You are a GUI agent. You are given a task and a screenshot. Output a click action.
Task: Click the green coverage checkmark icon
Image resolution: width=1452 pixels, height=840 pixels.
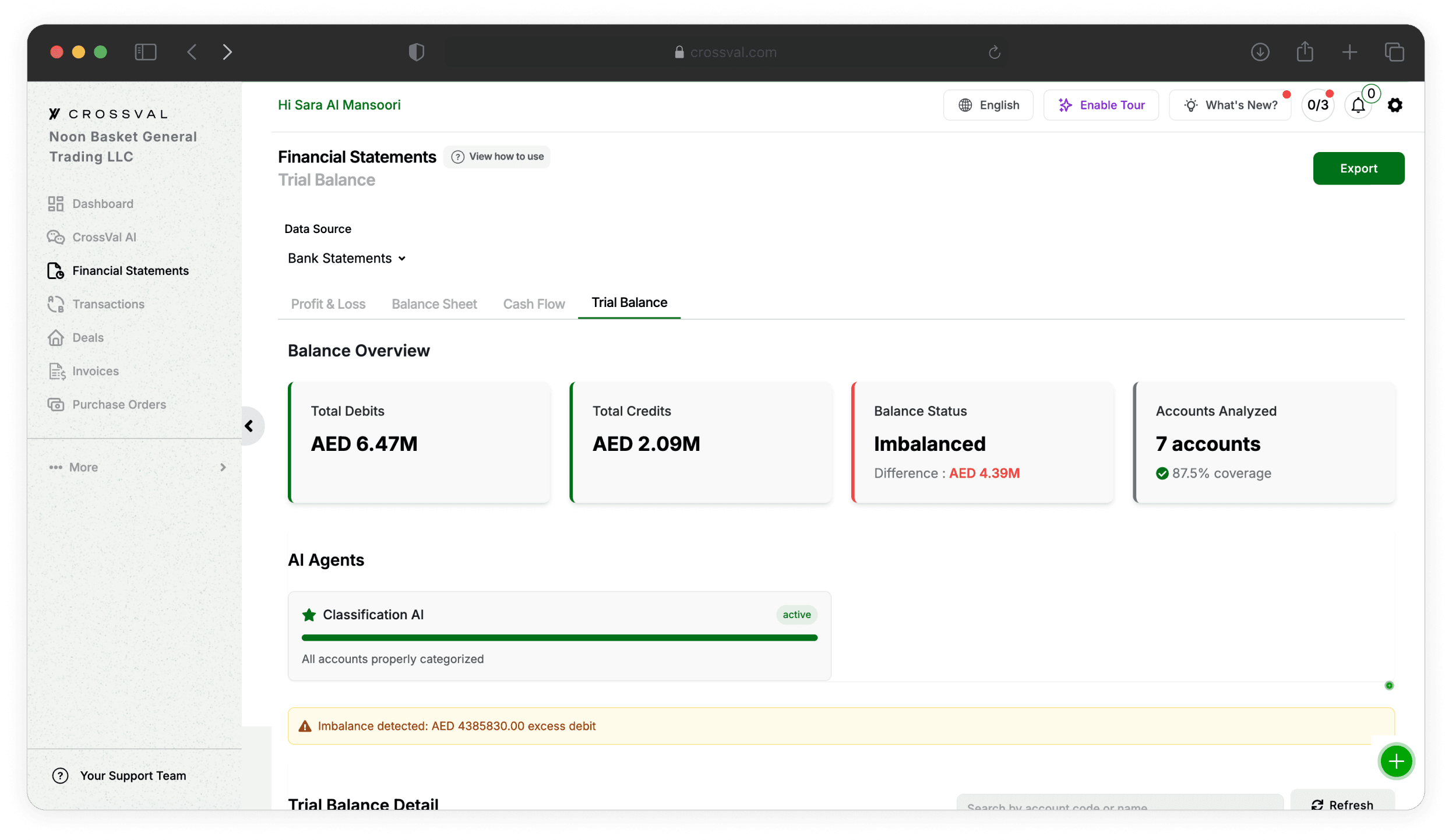[x=1162, y=474]
